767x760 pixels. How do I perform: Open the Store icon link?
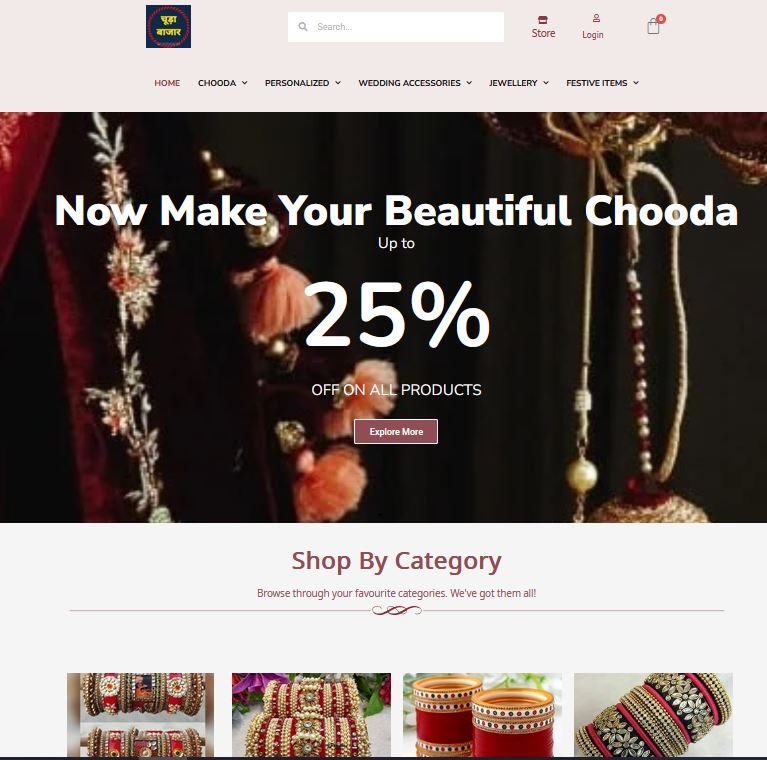(542, 20)
